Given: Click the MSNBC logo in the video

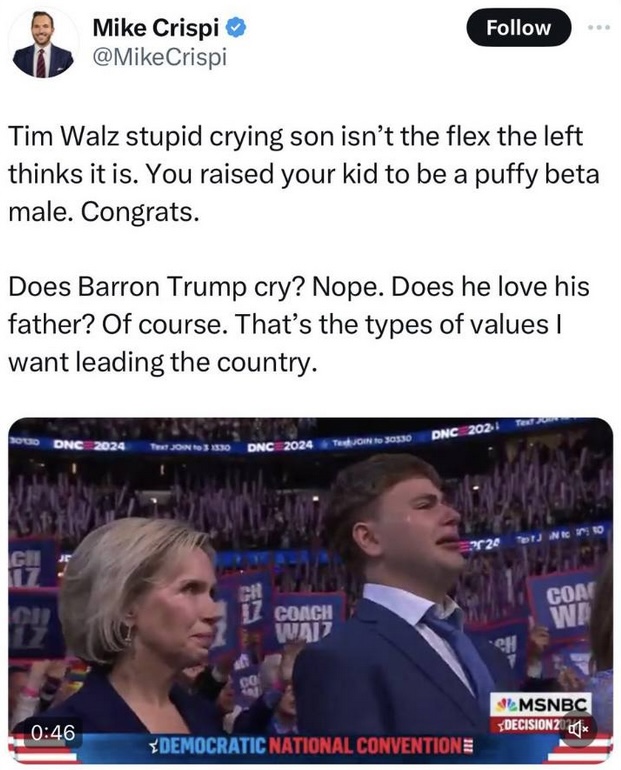Looking at the screenshot, I should click(540, 705).
